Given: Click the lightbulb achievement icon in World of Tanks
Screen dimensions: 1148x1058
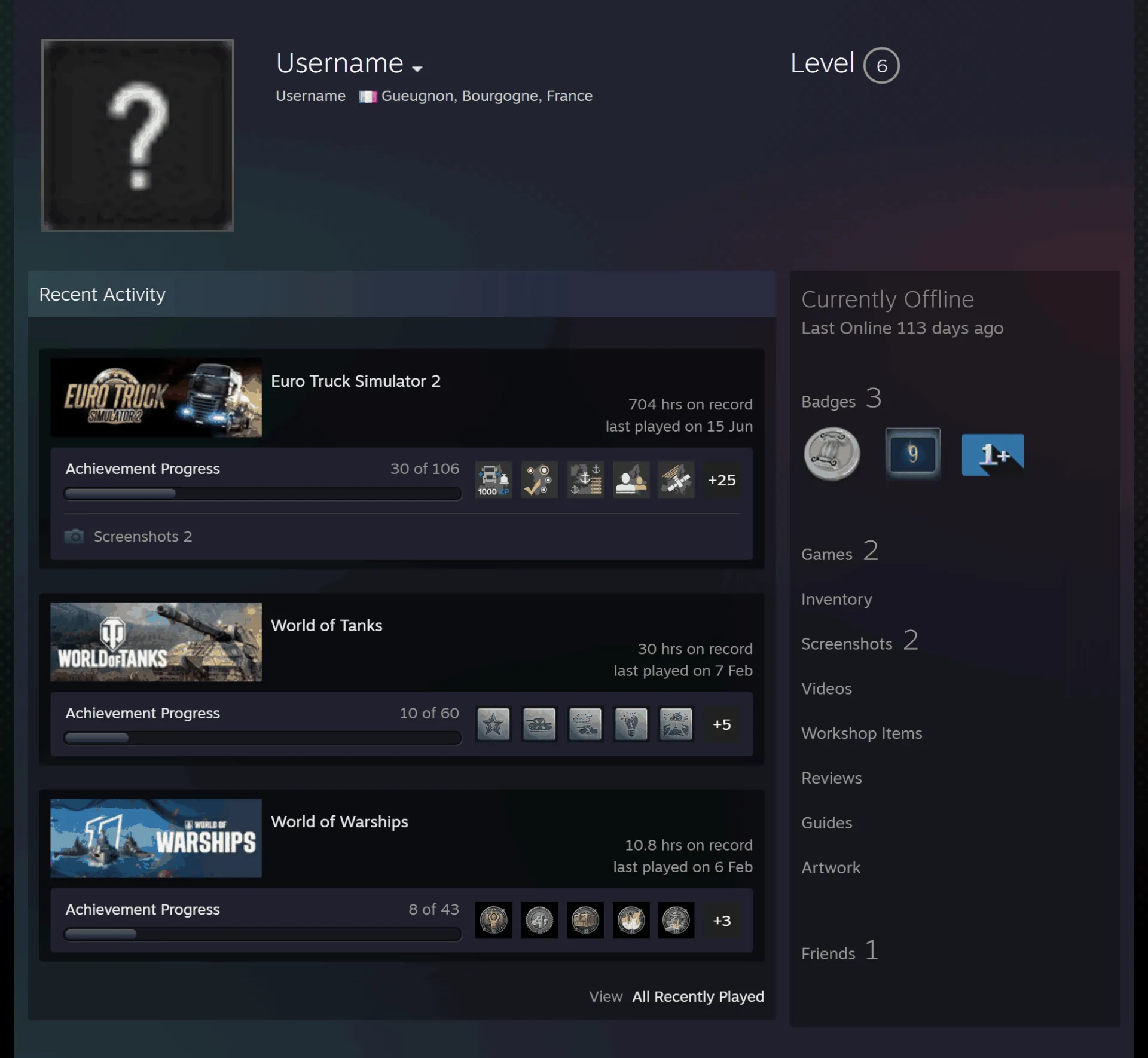Looking at the screenshot, I should (631, 724).
